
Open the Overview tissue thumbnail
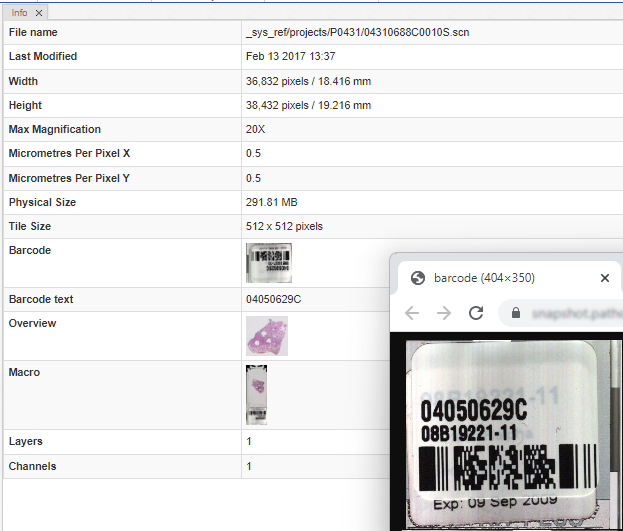tap(267, 336)
